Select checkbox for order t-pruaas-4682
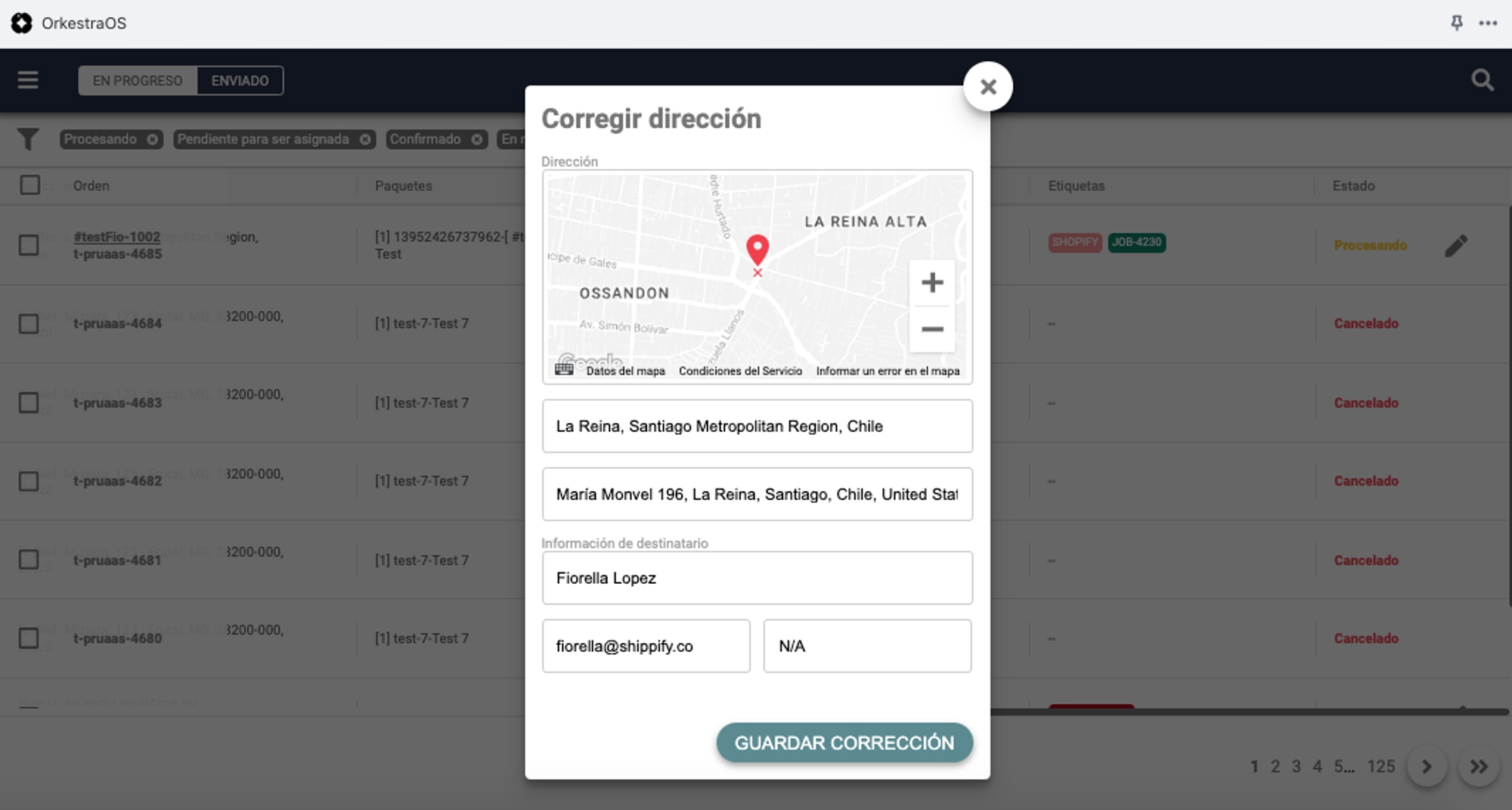The width and height of the screenshot is (1512, 810). tap(29, 481)
